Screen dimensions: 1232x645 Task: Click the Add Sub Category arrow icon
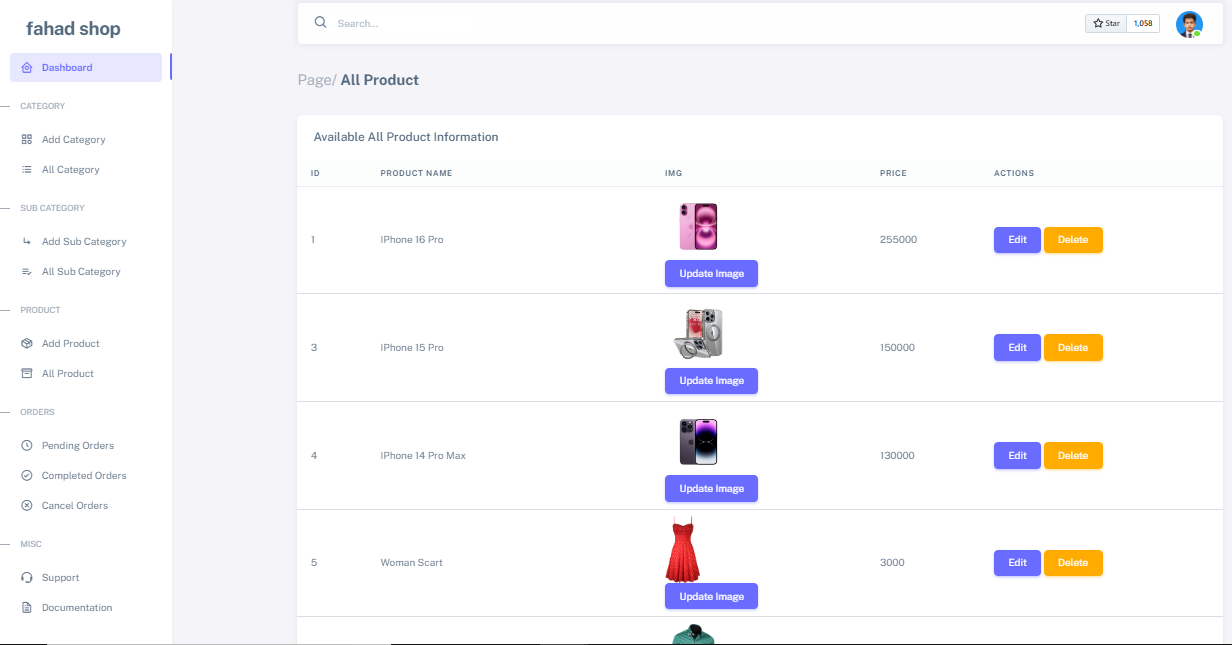[27, 242]
